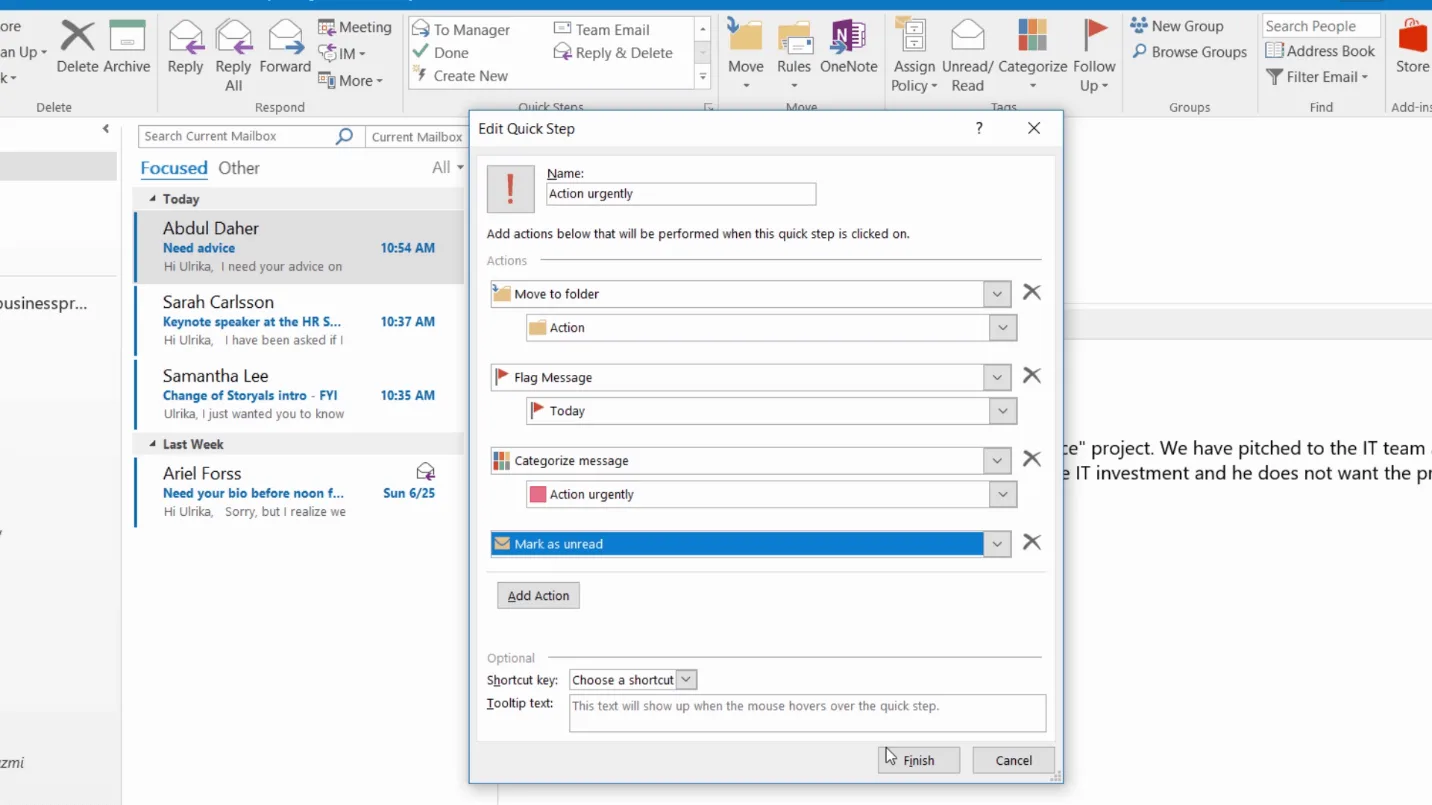
Task: Open the Categorize menu in ribbon
Action: point(1032,56)
